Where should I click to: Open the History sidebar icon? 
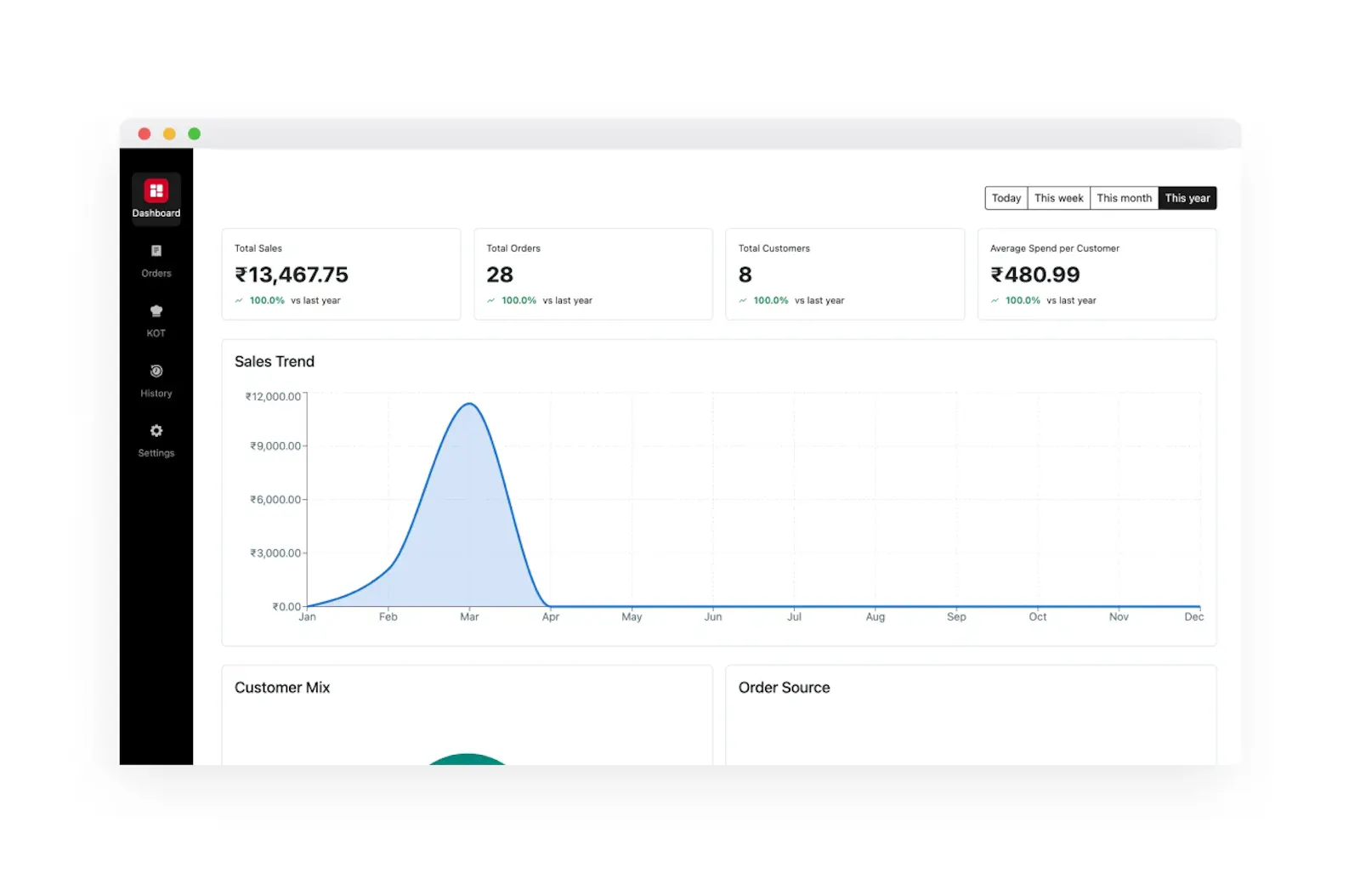pyautogui.click(x=156, y=371)
